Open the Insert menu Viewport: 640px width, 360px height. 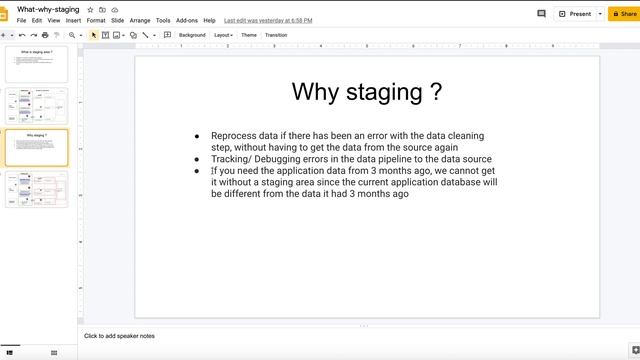click(73, 20)
